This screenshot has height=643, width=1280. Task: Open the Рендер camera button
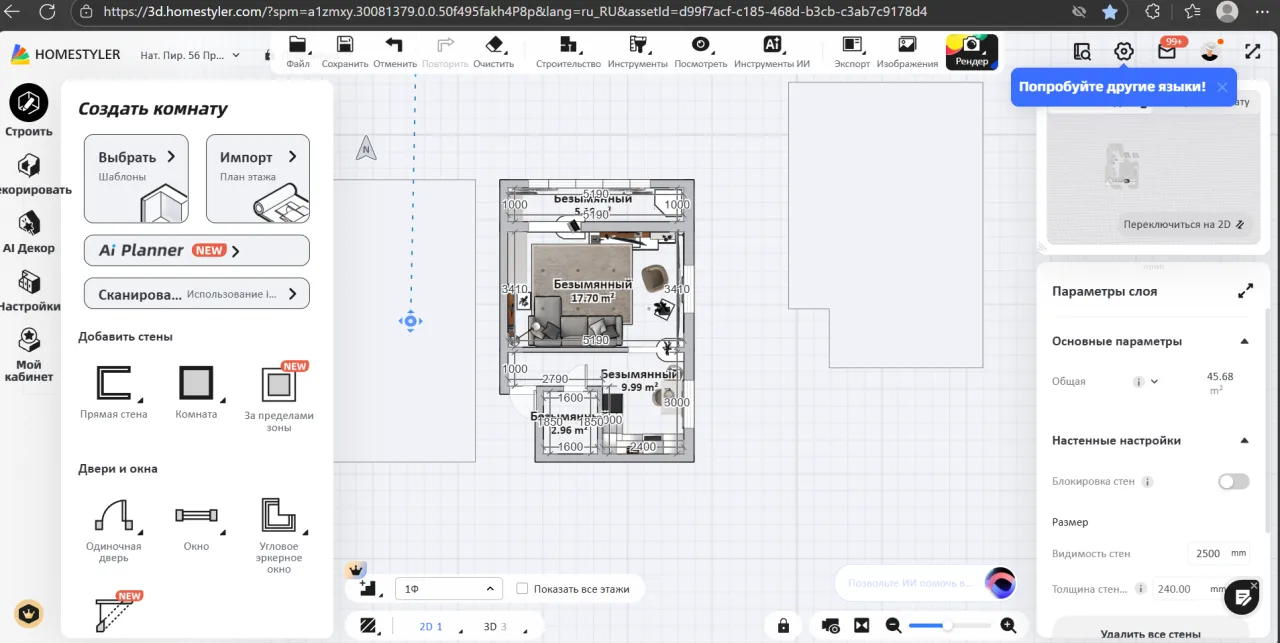click(x=971, y=51)
